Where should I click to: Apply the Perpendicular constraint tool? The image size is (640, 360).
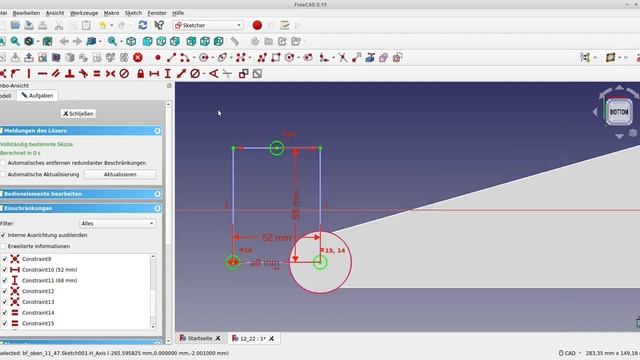[69, 73]
